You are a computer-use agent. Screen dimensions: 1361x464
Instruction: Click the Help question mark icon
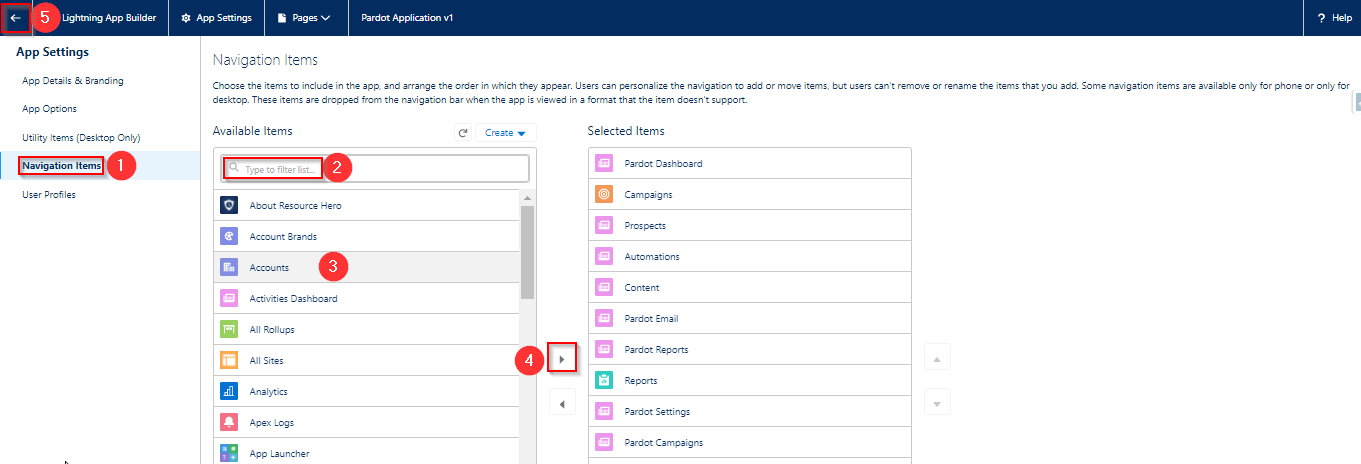click(1321, 18)
